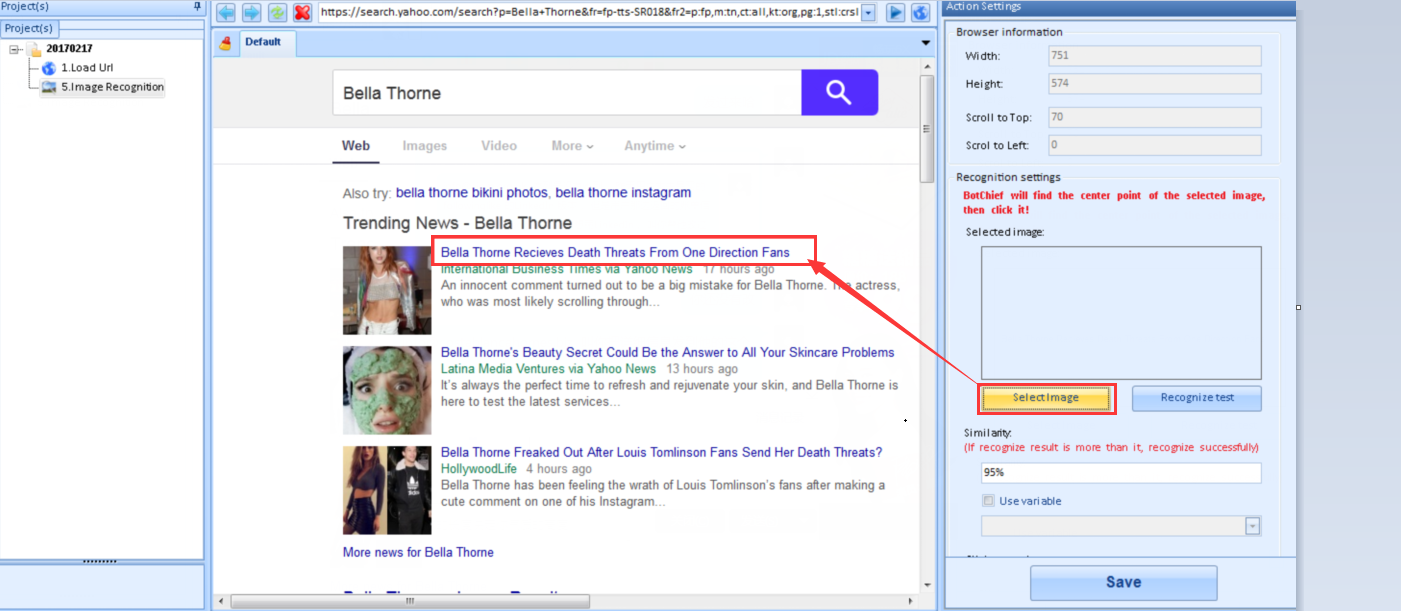The height and width of the screenshot is (611, 1401).
Task: Enable the Use variable checkbox
Action: 989,501
